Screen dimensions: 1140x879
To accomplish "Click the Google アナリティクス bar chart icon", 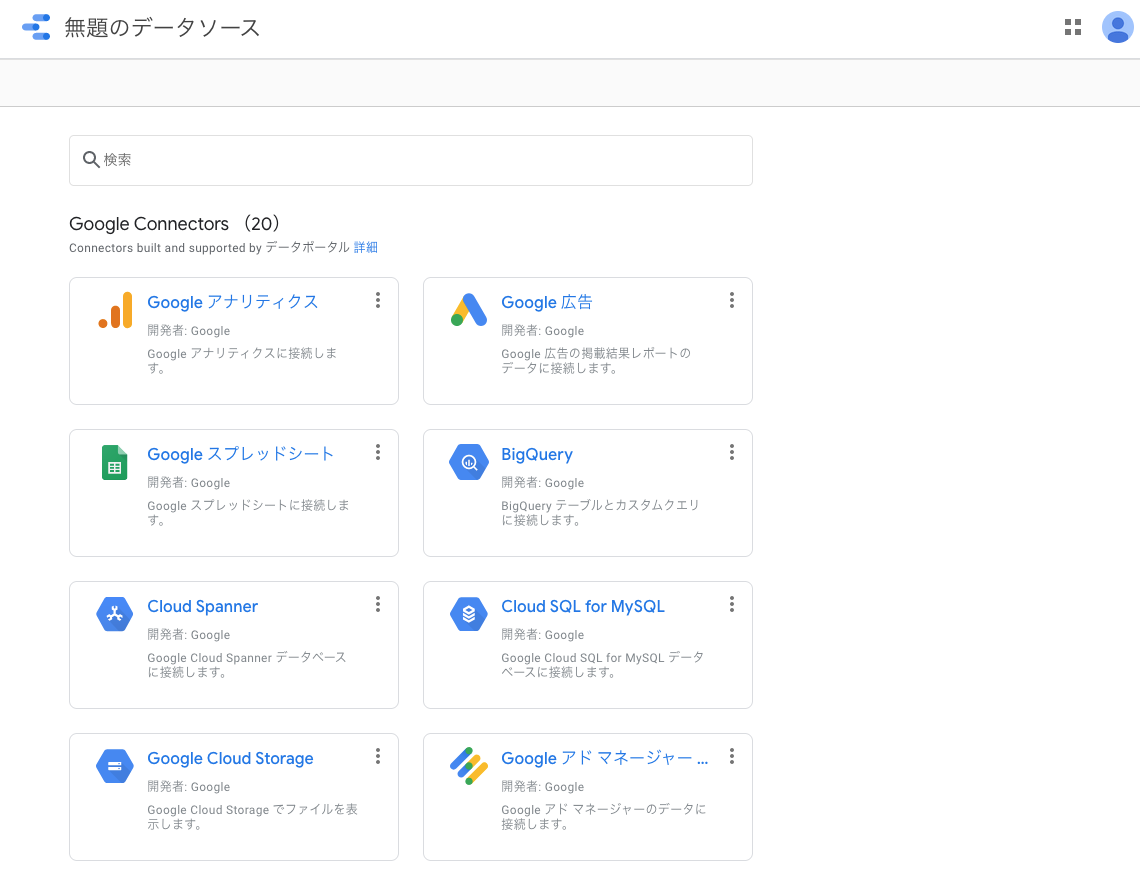I will click(x=116, y=310).
